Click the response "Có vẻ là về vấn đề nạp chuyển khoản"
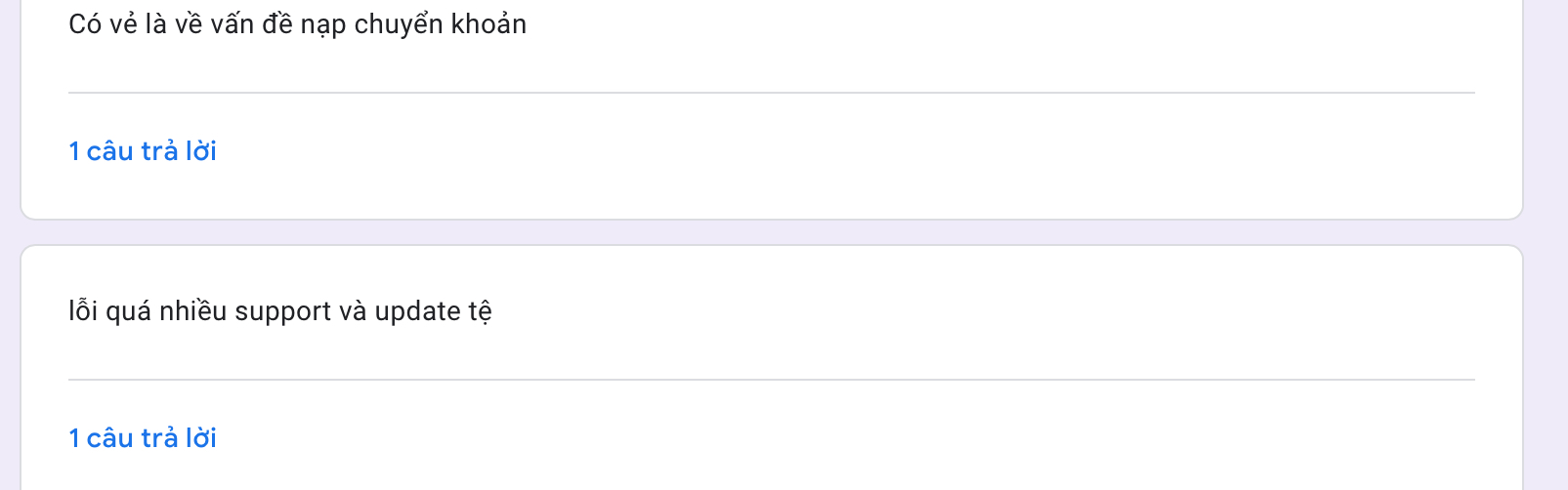The height and width of the screenshot is (490, 1568). (x=297, y=24)
